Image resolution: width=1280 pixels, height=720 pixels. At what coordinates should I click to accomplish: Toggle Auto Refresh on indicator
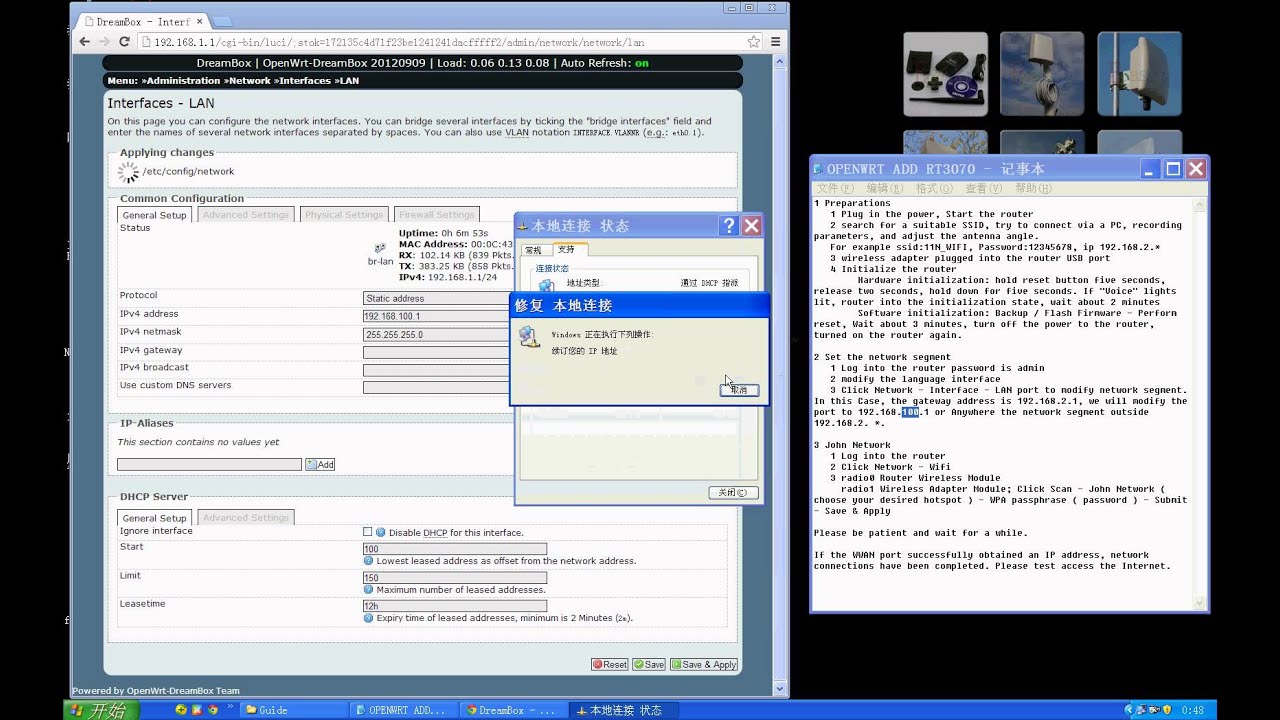click(642, 63)
